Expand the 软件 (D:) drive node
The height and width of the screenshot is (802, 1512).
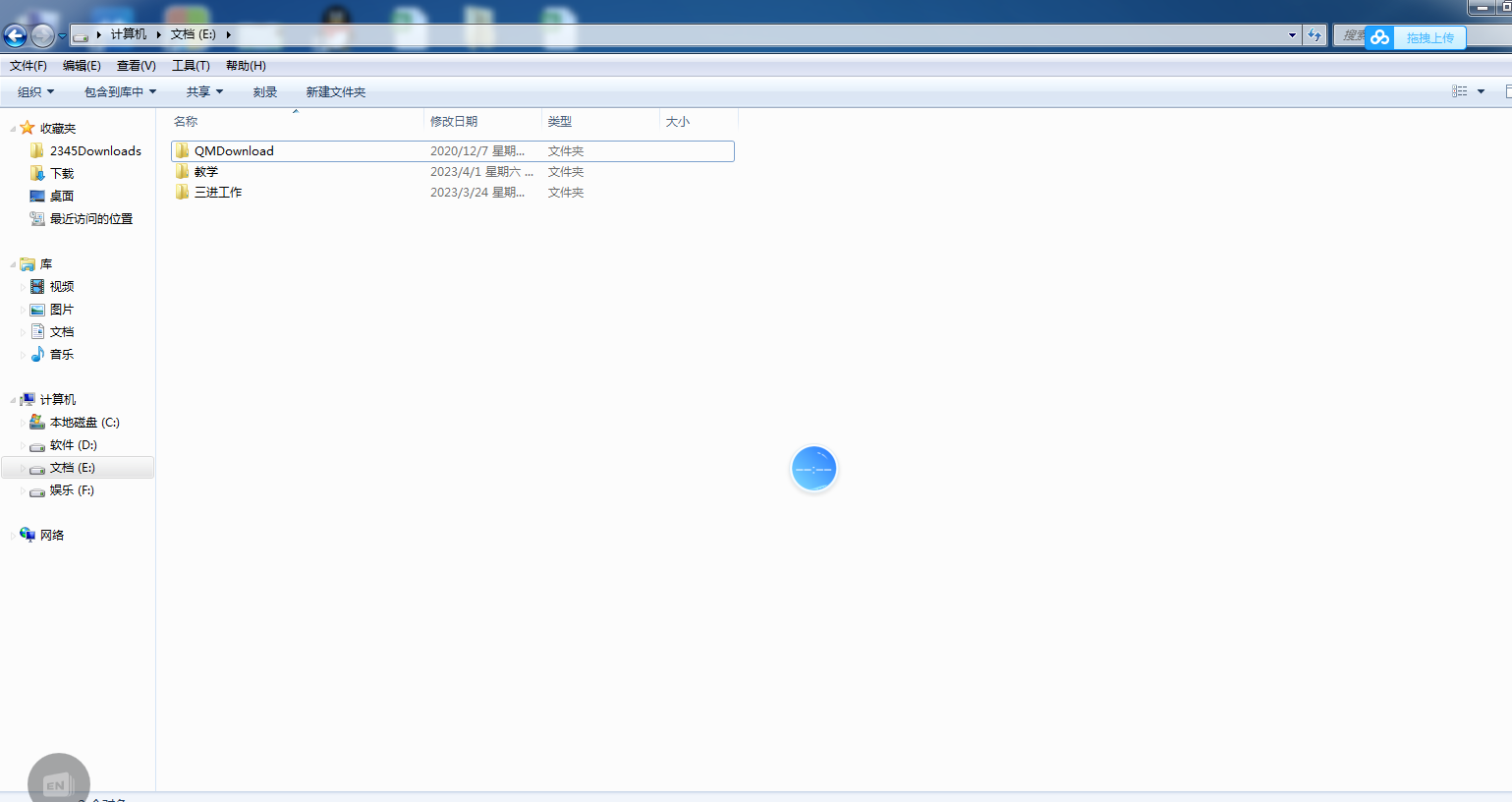[x=23, y=445]
